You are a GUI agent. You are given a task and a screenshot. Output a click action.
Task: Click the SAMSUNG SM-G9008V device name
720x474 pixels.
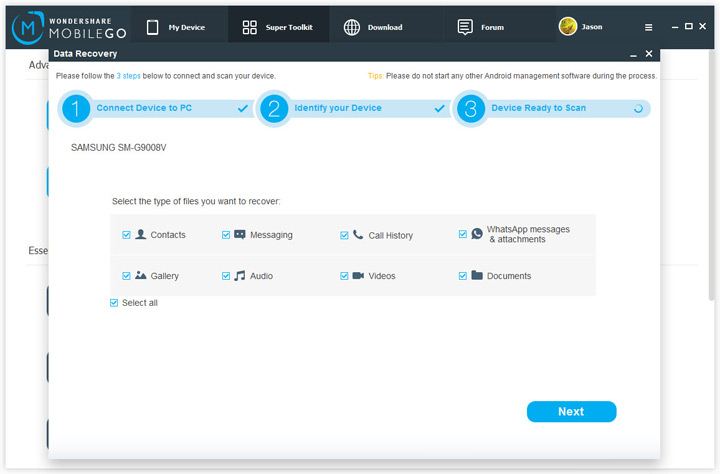(118, 147)
